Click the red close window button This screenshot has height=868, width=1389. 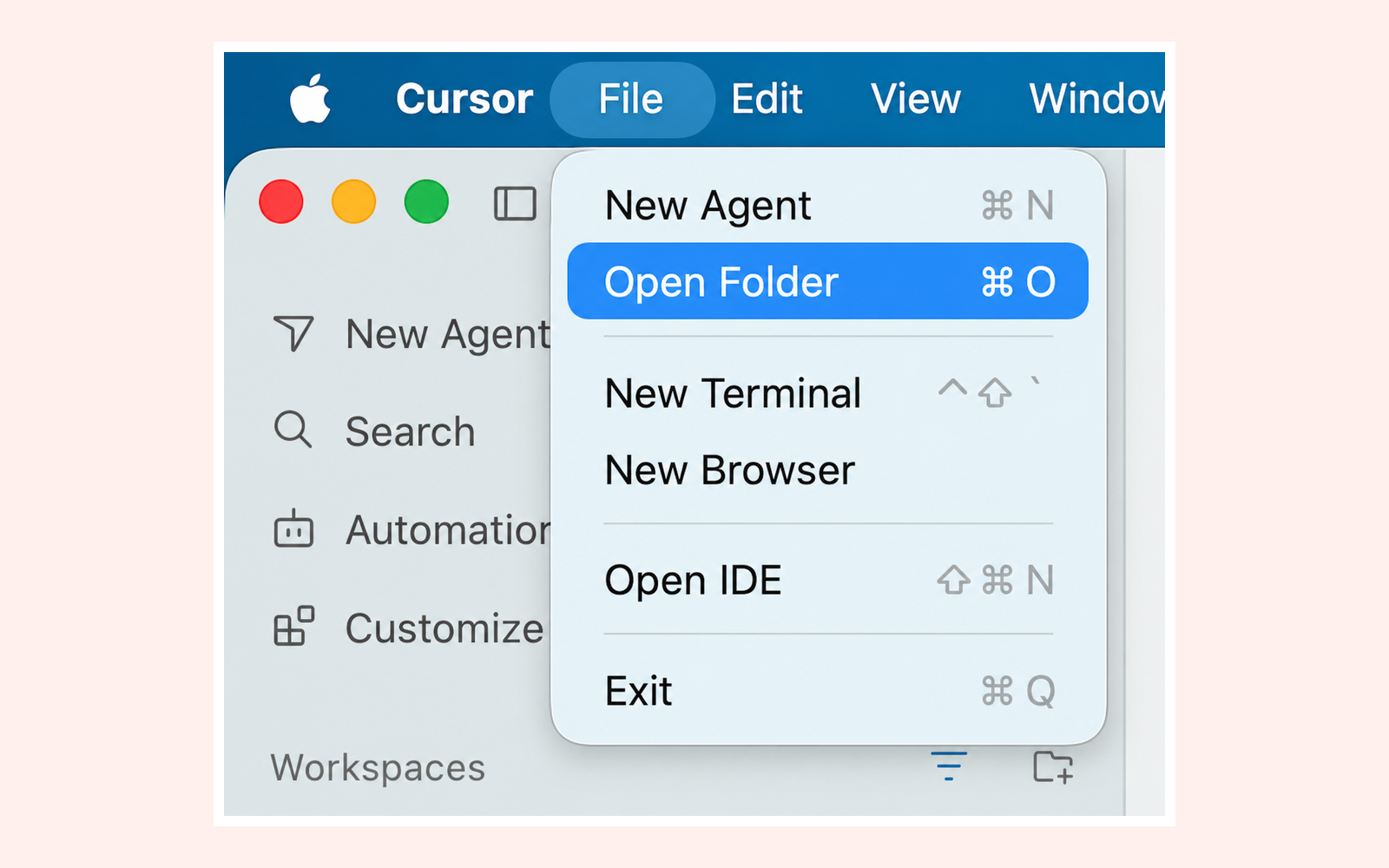tap(281, 201)
